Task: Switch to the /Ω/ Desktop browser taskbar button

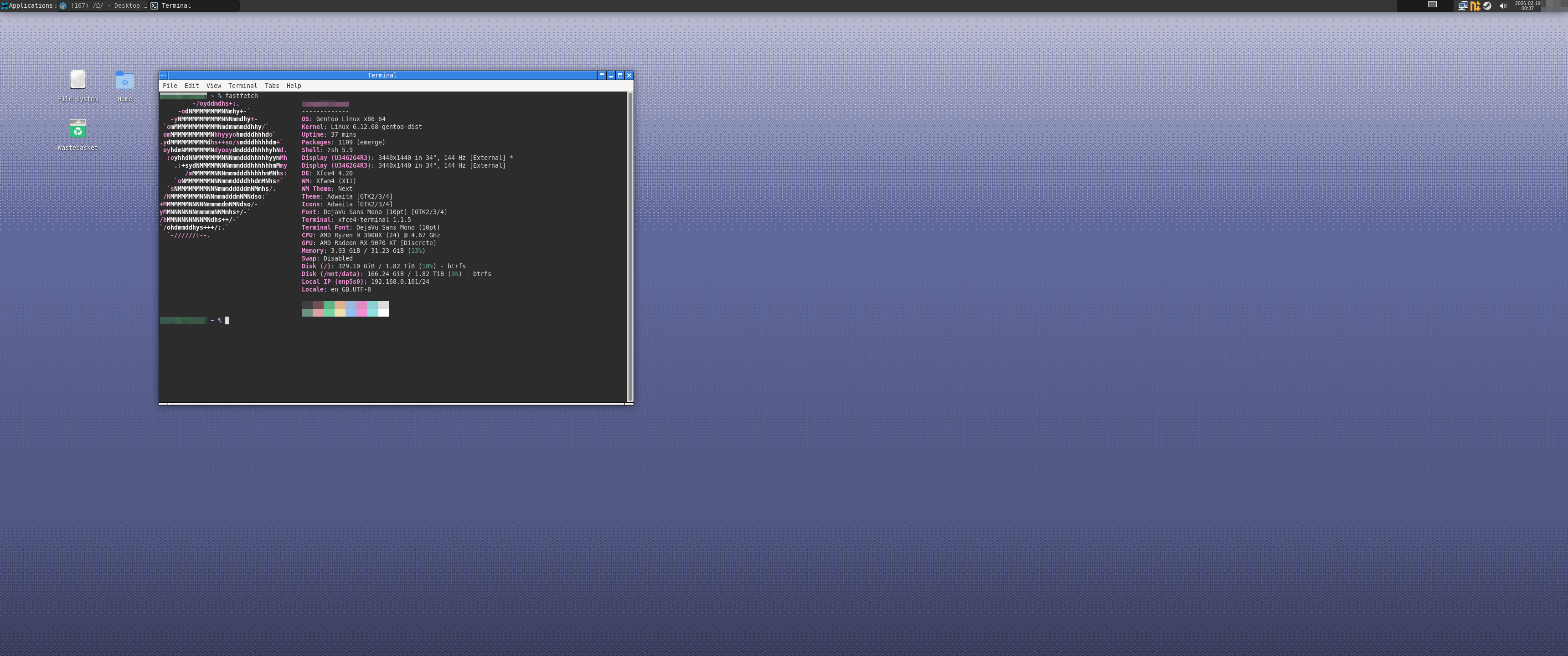Action: coord(103,5)
